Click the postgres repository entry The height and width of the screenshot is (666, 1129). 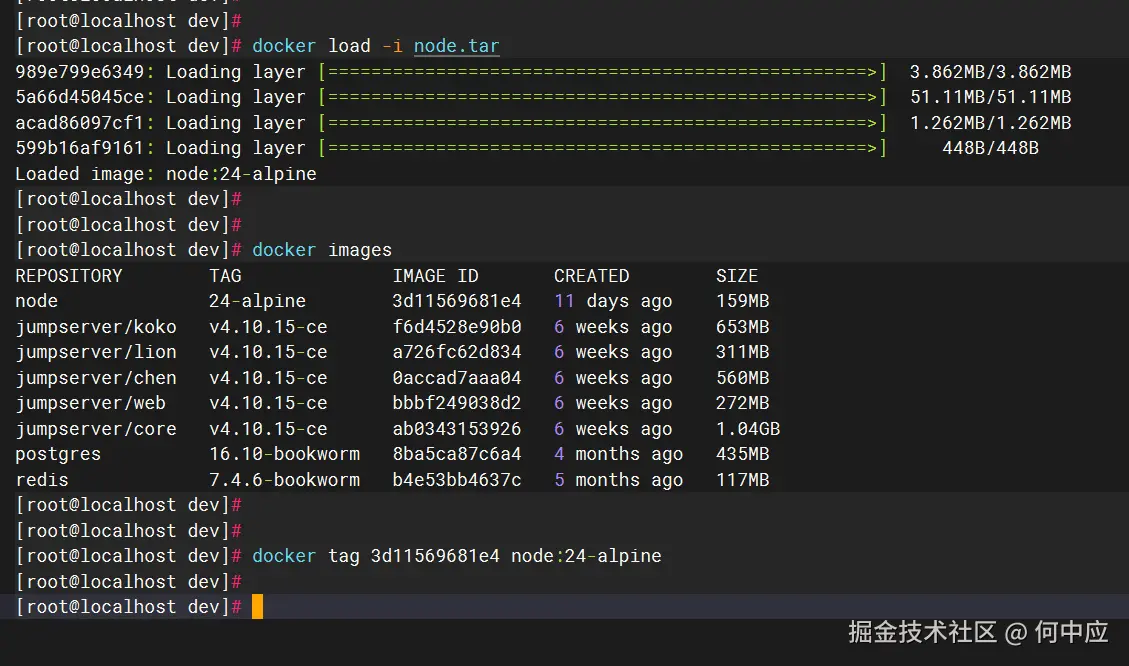click(x=58, y=454)
